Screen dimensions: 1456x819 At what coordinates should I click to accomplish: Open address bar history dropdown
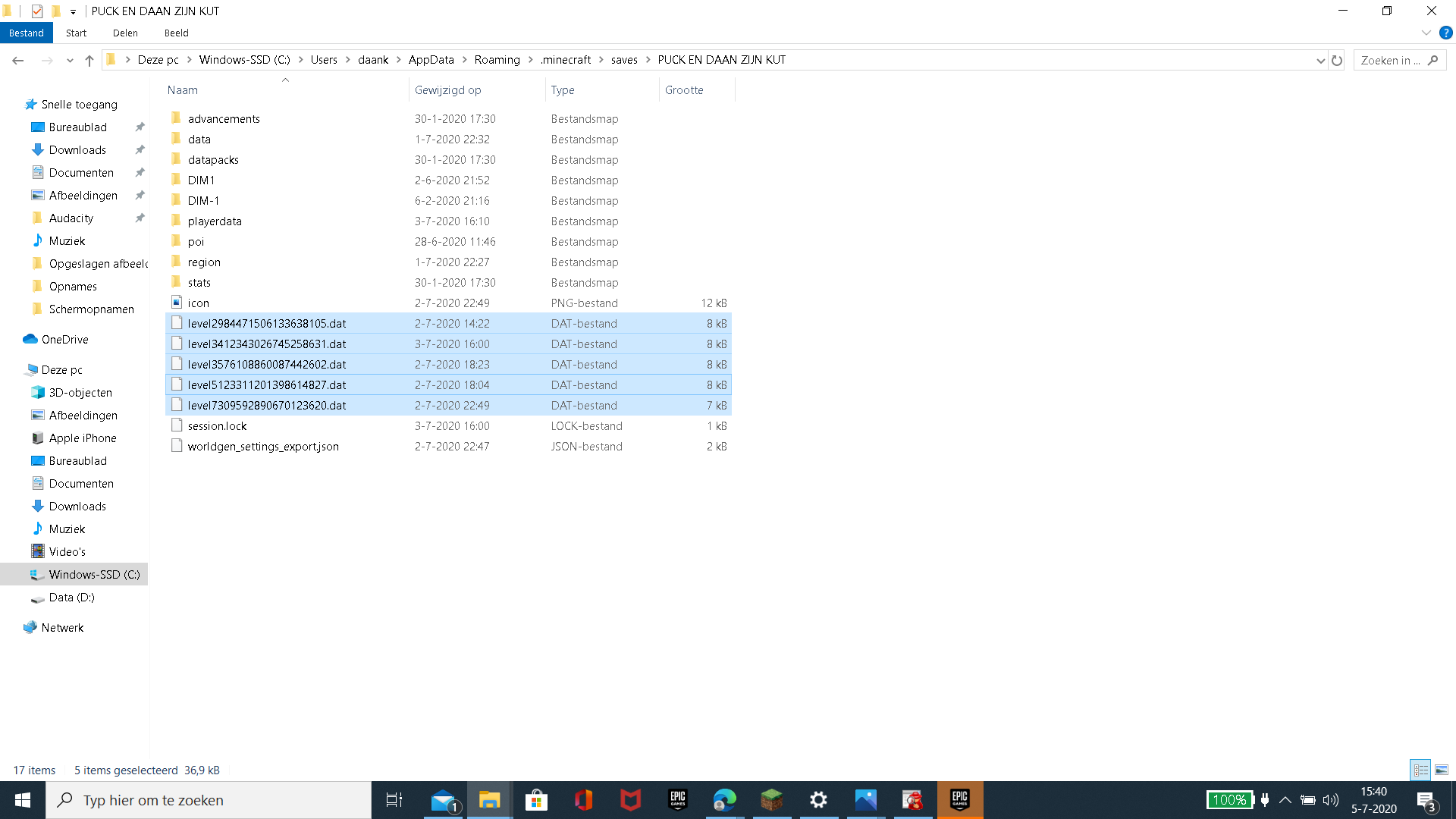[1320, 61]
